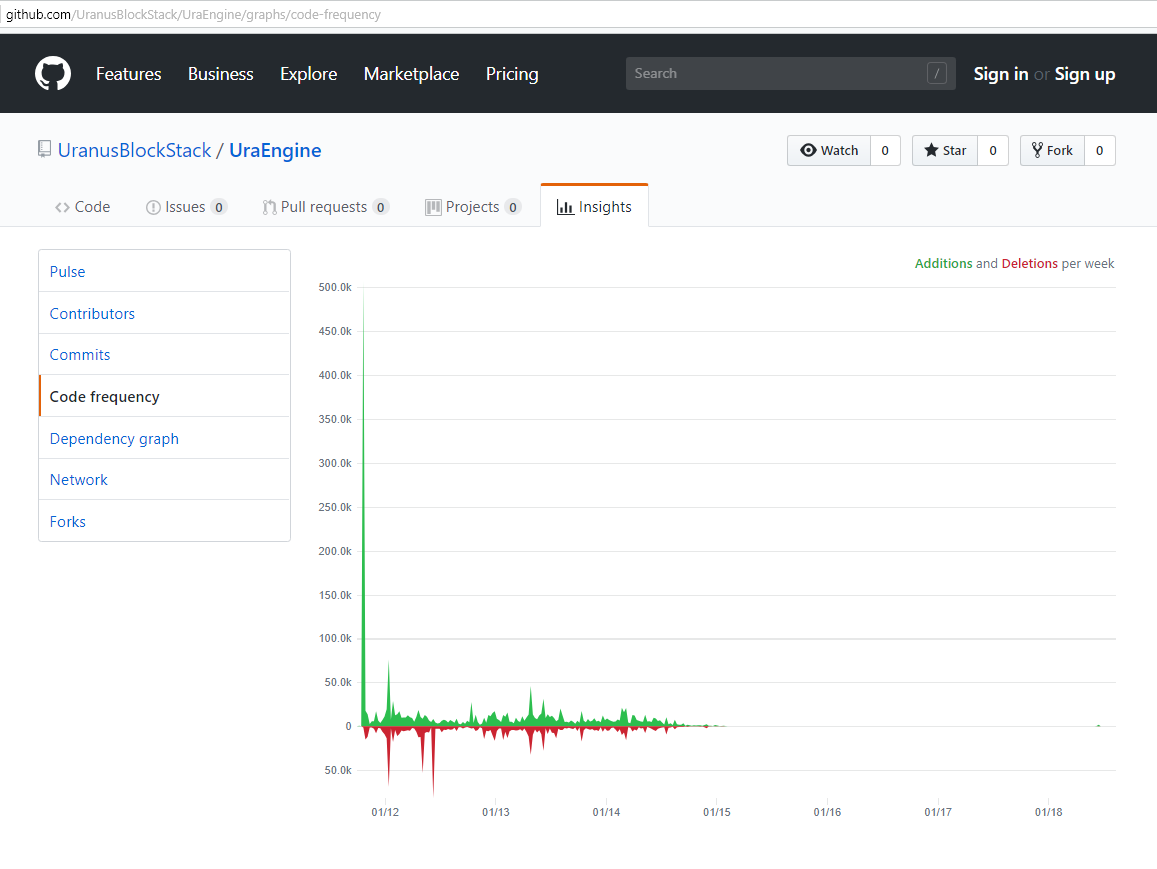Open Forks in the sidebar
Viewport: 1157px width, 869px height.
(165, 522)
